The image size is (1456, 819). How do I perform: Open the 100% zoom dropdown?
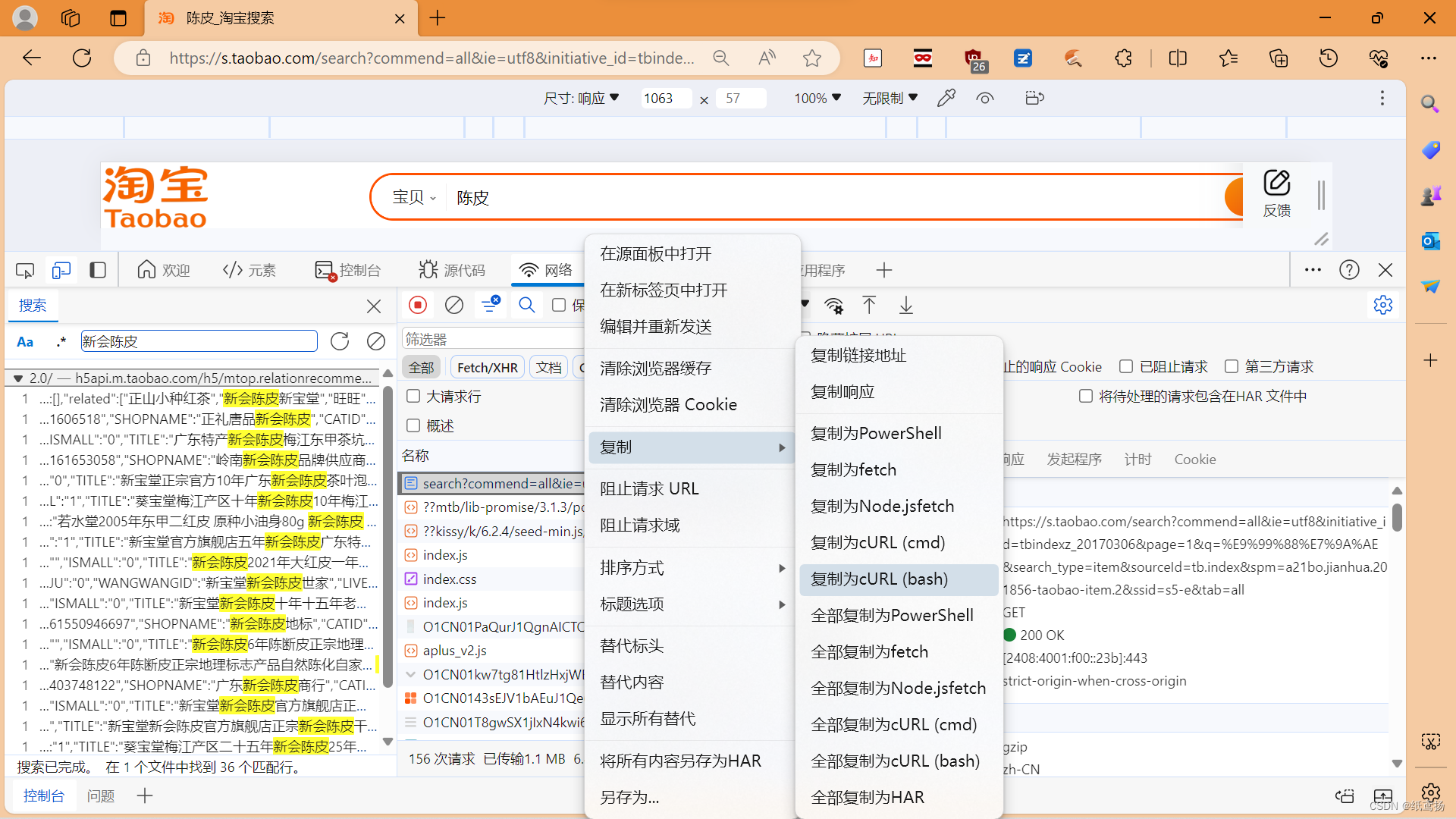click(x=817, y=98)
